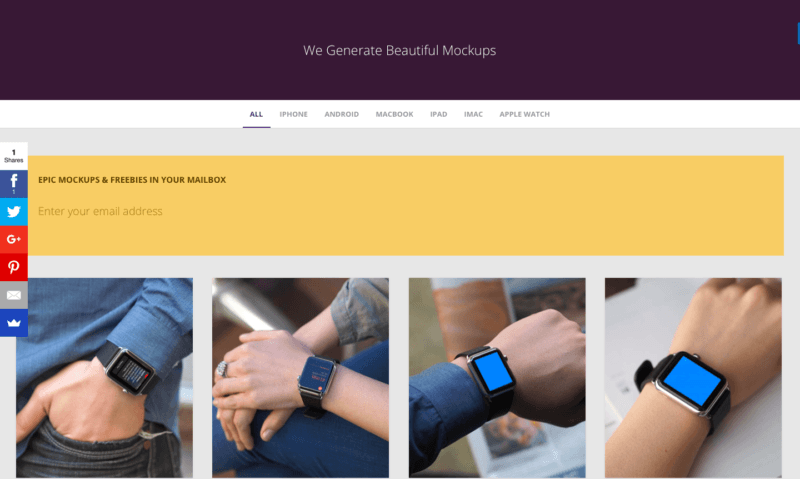Tweet this page via the Twitter icon
This screenshot has height=479, width=800.
pyautogui.click(x=14, y=212)
